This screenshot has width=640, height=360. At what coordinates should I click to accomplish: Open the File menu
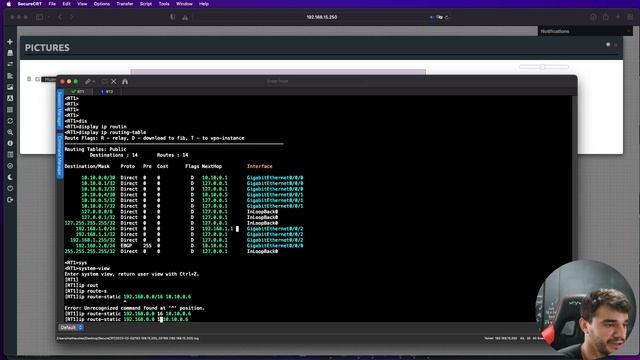[52, 4]
